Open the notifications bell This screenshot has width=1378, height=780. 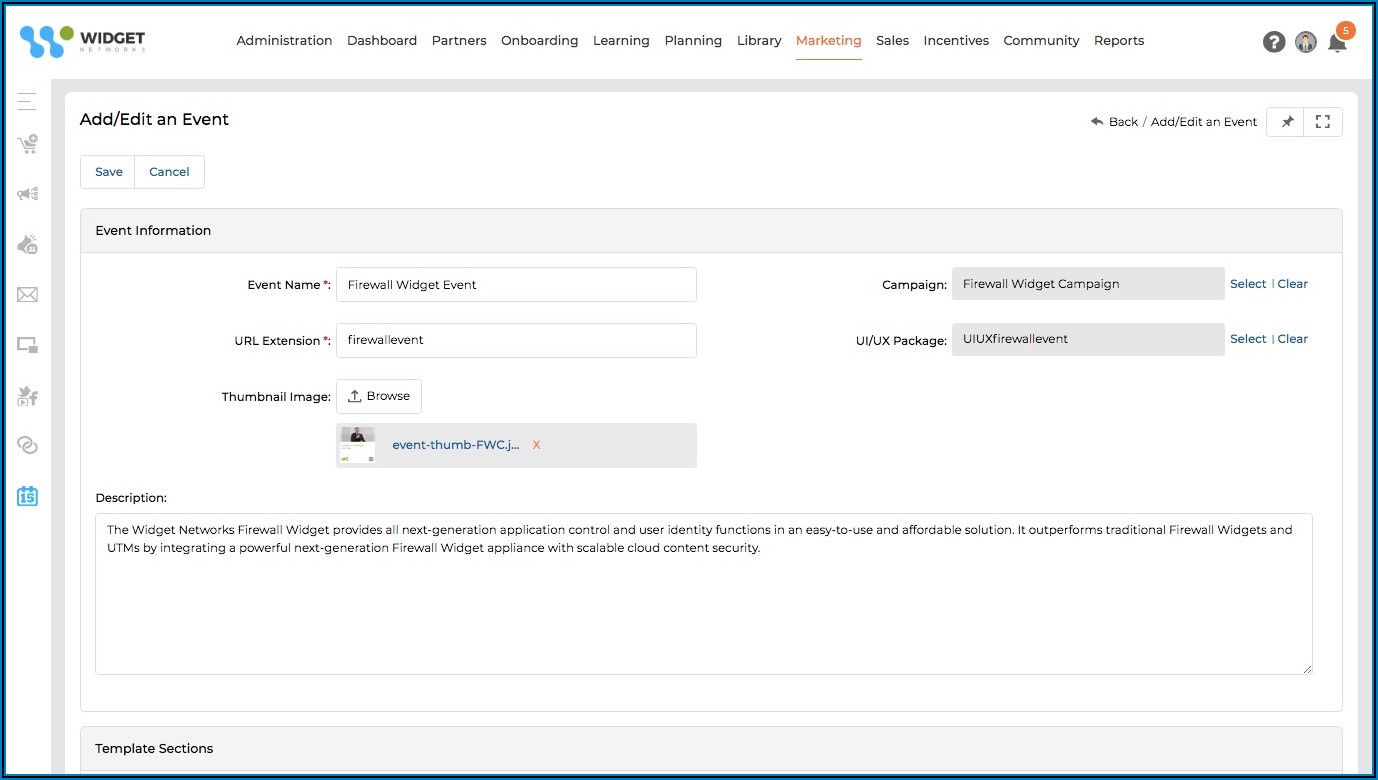coord(1337,42)
